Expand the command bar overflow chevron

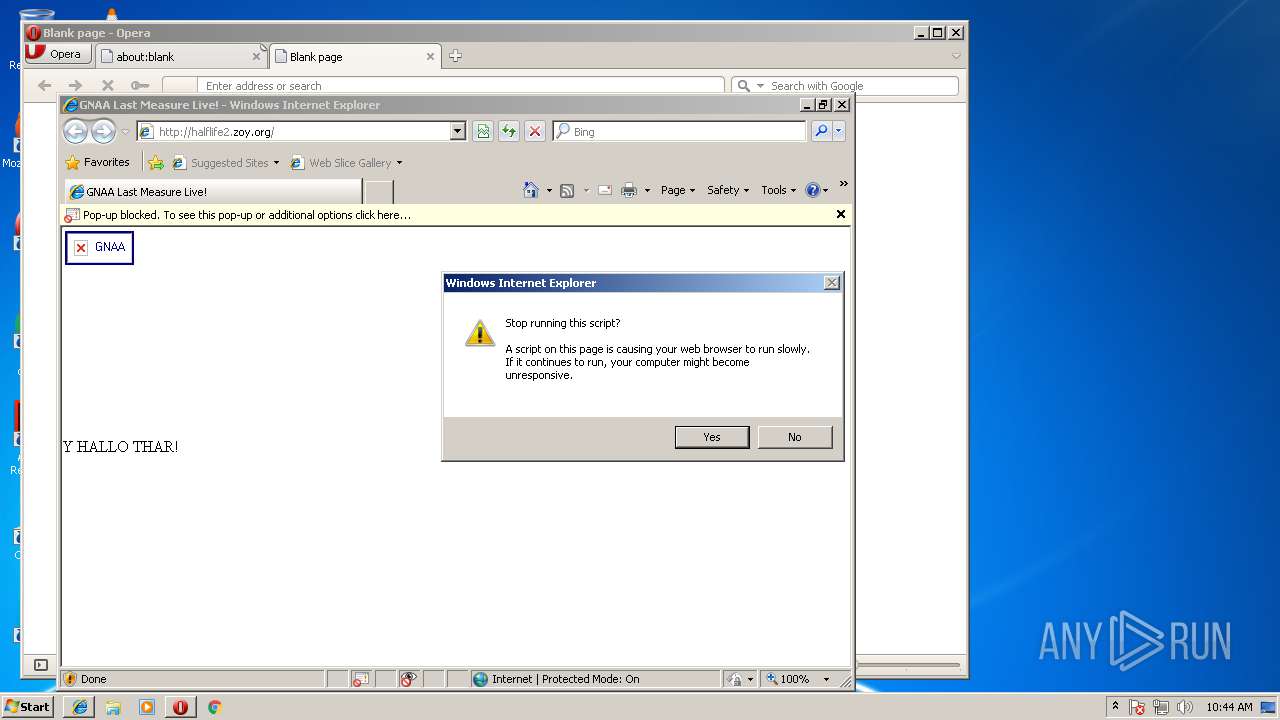point(843,184)
